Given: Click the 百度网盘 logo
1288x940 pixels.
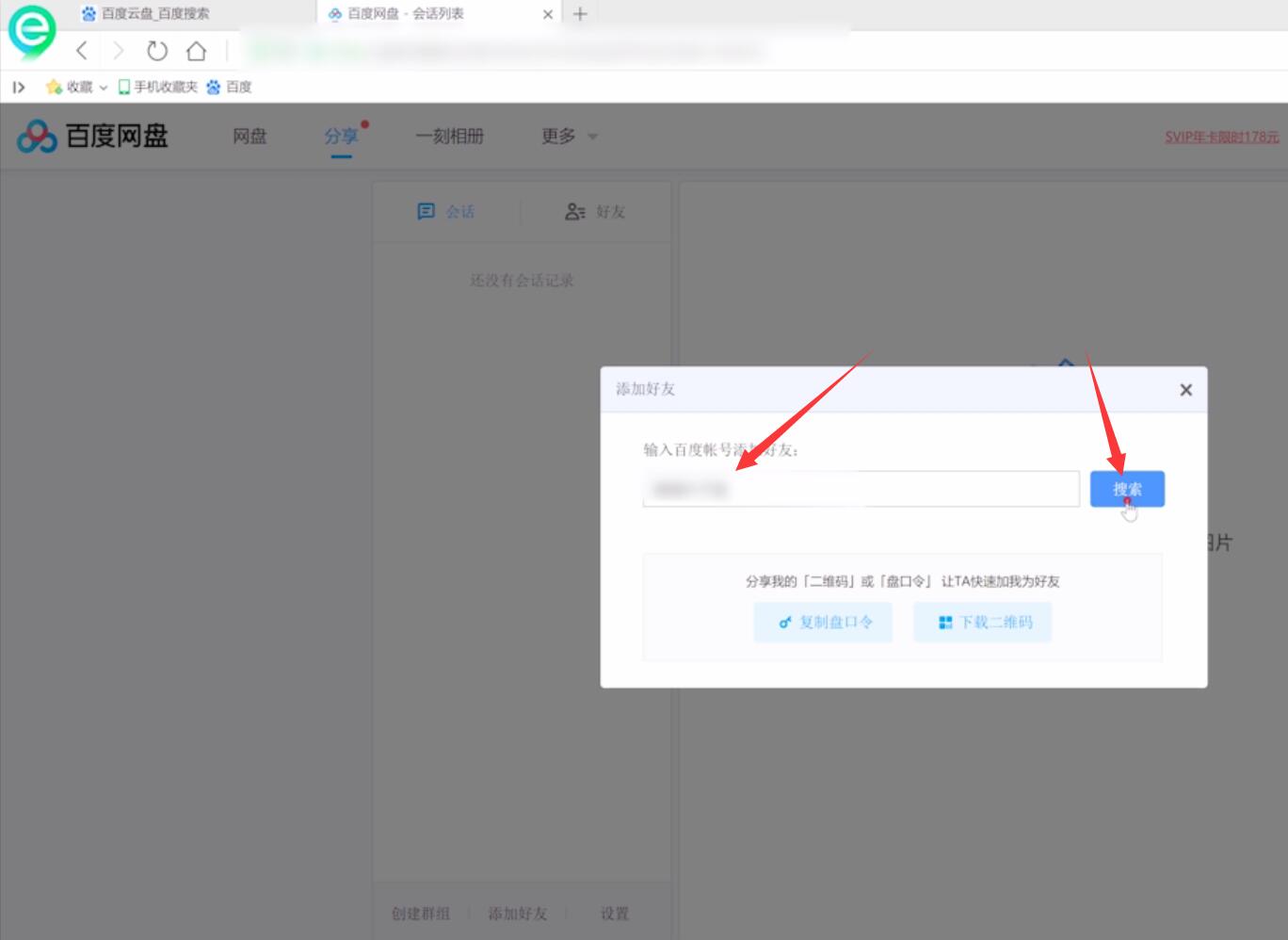Looking at the screenshot, I should 92,137.
